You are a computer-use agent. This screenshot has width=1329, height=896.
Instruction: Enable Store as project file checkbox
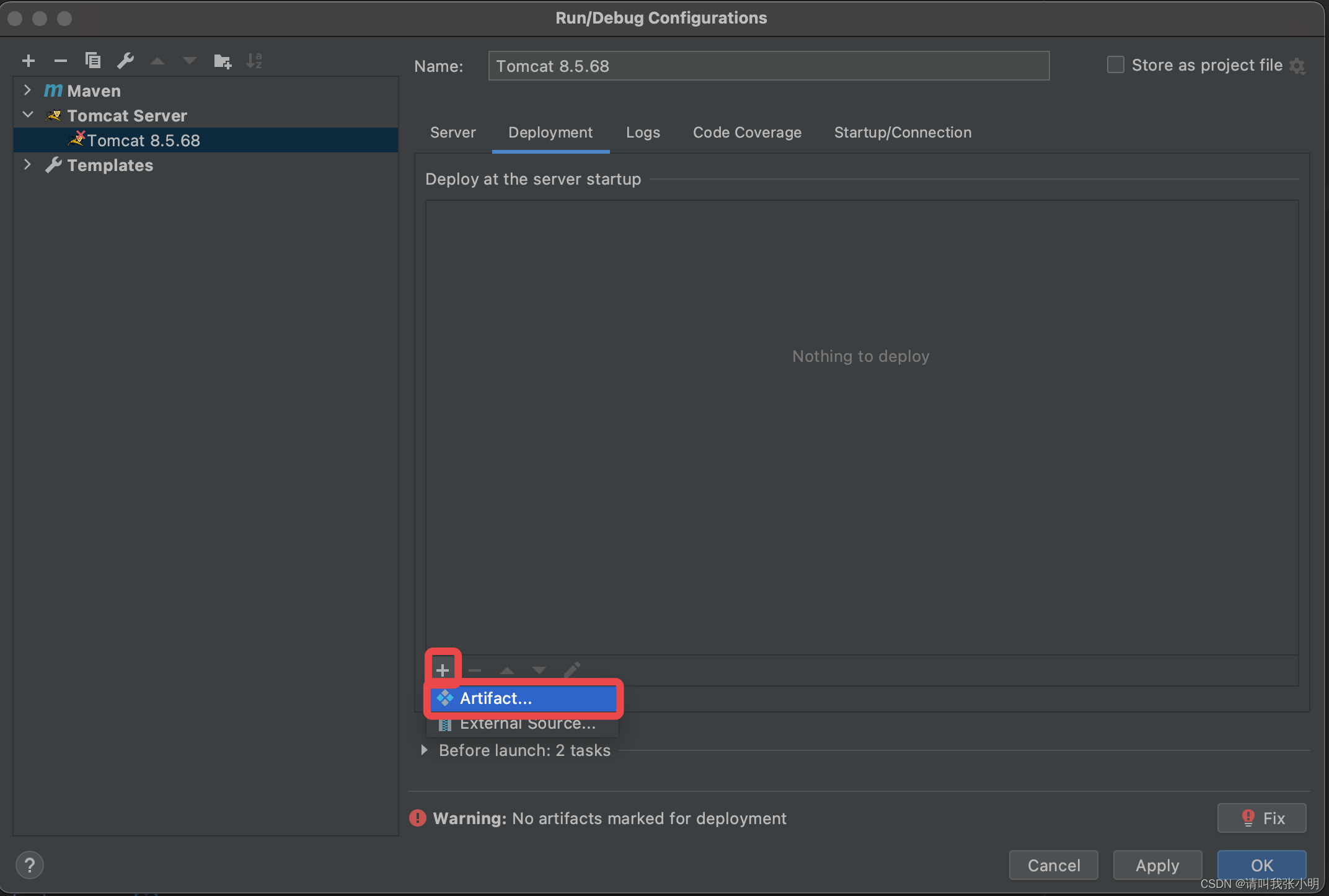click(1115, 64)
